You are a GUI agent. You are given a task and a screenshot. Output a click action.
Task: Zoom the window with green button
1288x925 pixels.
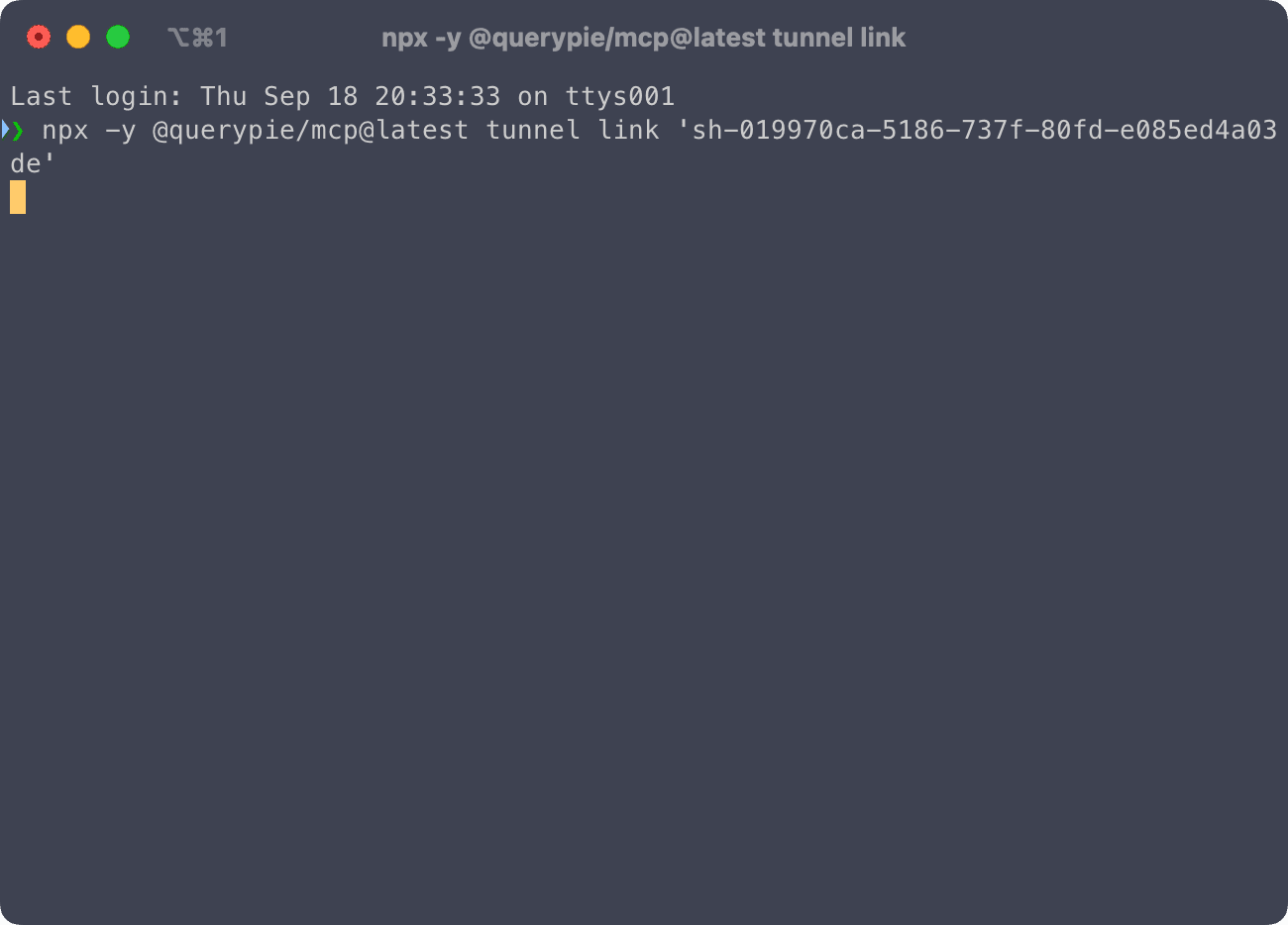(x=118, y=38)
